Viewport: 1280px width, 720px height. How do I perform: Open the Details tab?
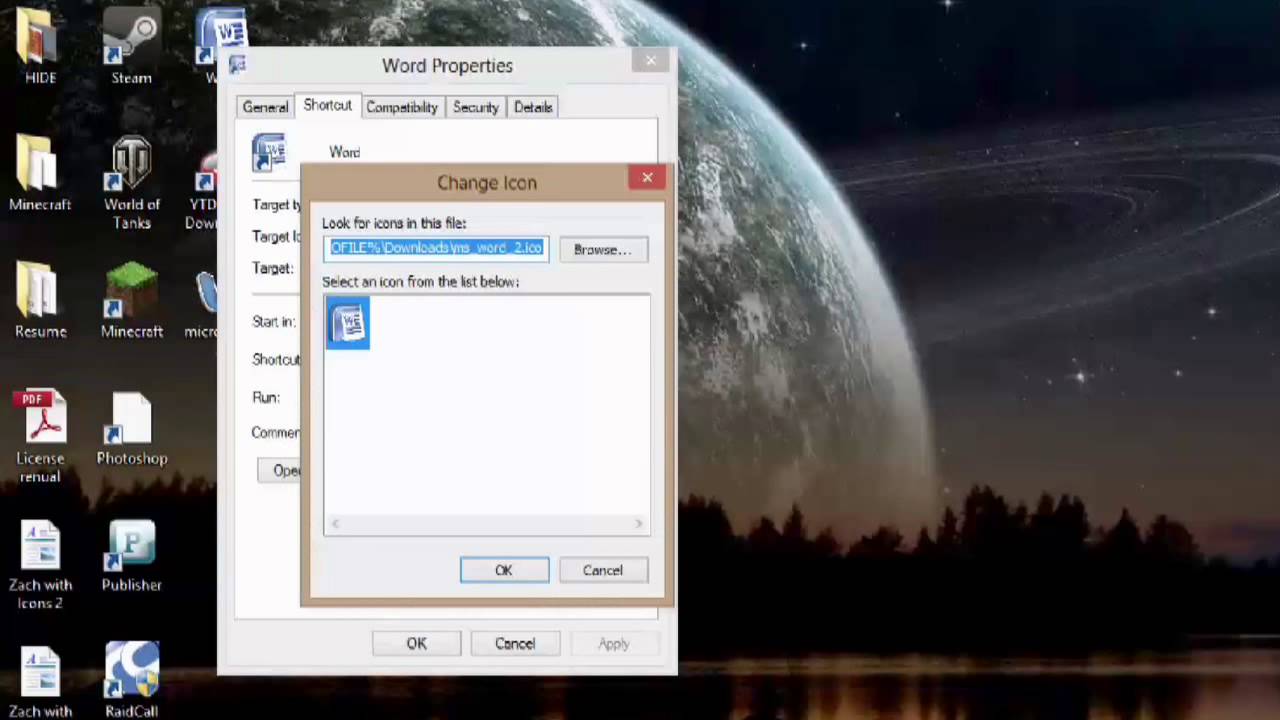pos(533,107)
